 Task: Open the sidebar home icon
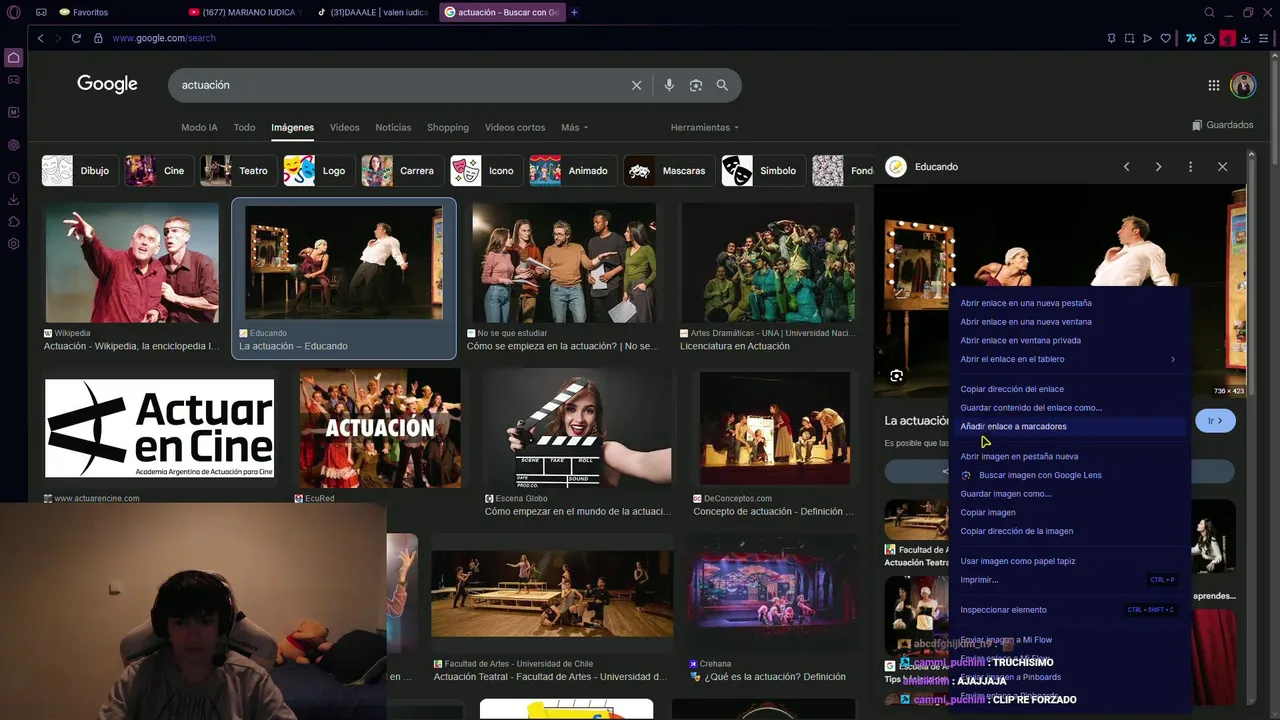pos(14,58)
